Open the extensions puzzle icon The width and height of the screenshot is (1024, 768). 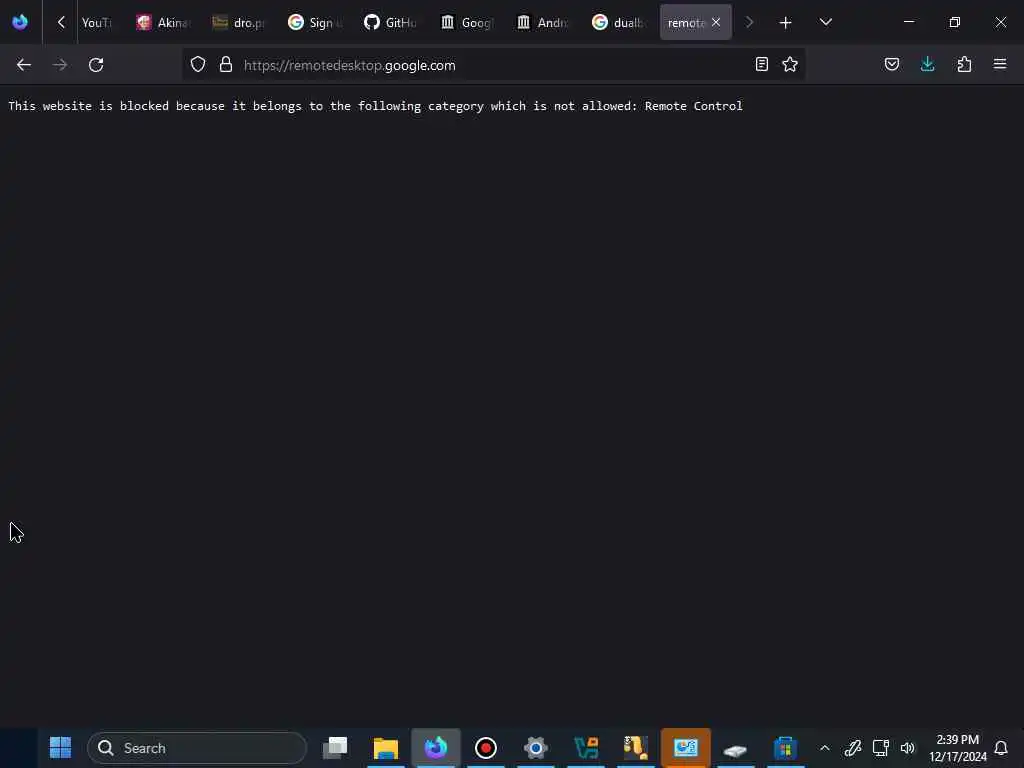[964, 65]
